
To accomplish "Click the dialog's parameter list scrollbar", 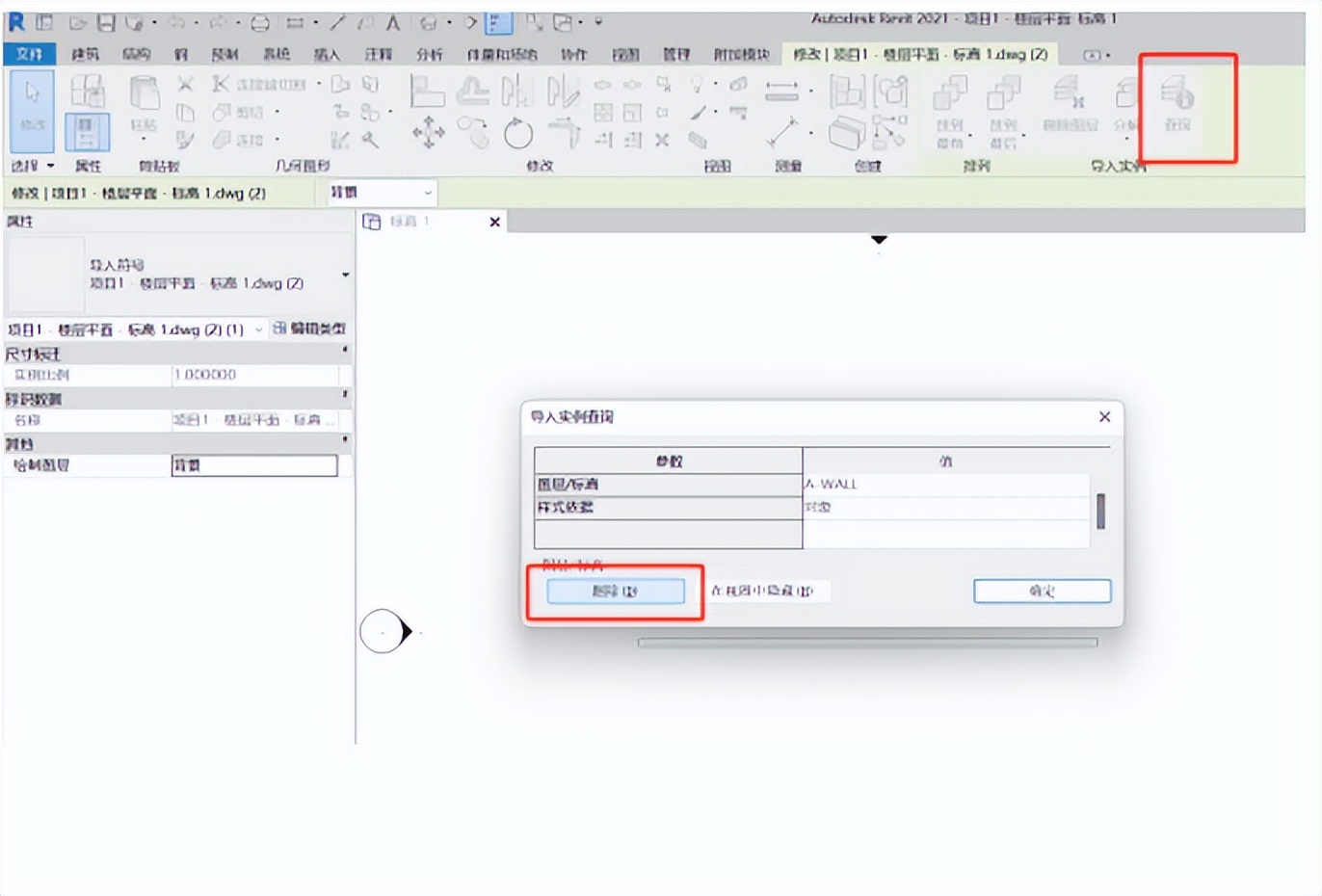I will [1100, 511].
